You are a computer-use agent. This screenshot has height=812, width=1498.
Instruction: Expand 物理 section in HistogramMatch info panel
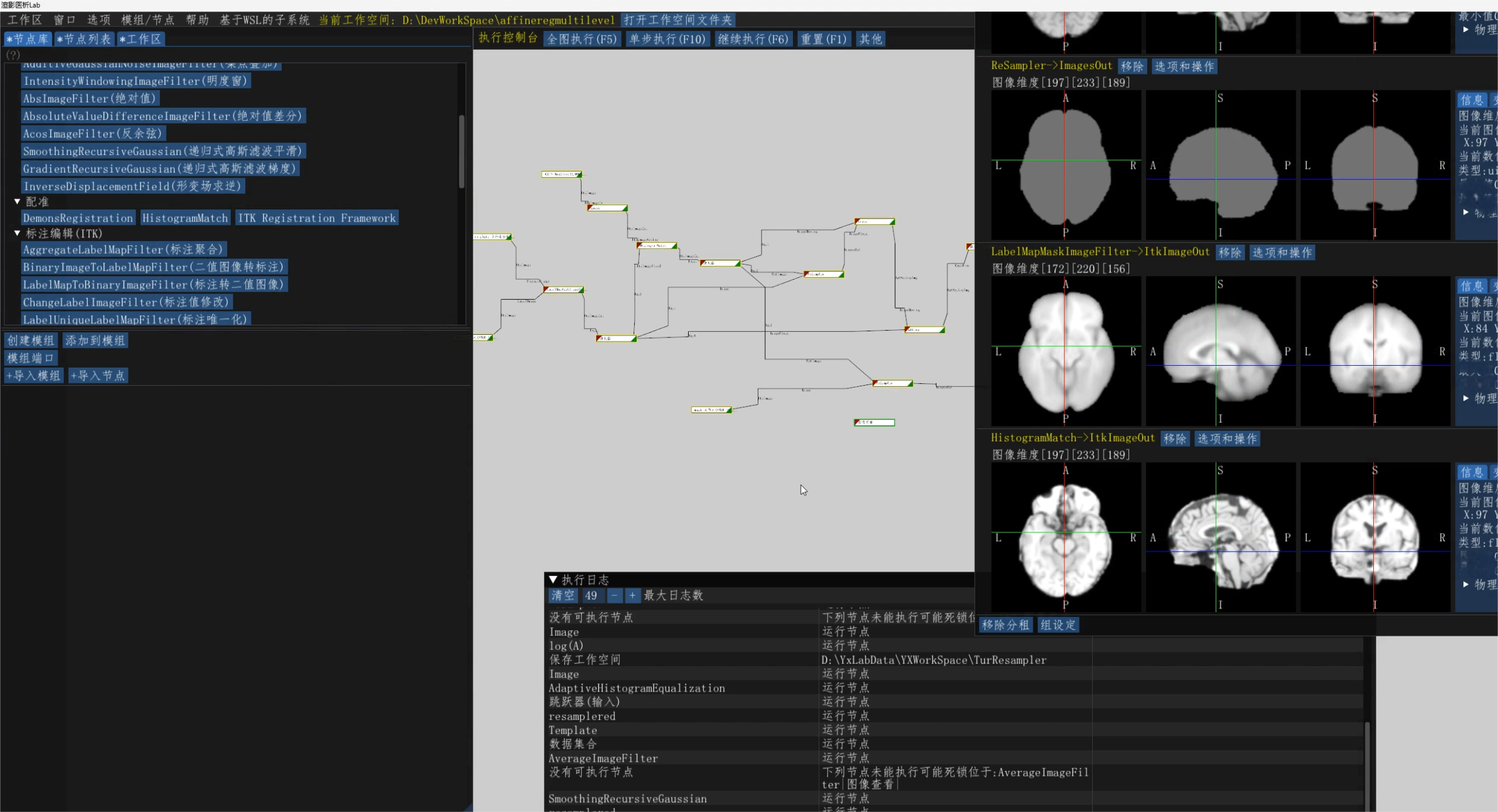[1465, 584]
